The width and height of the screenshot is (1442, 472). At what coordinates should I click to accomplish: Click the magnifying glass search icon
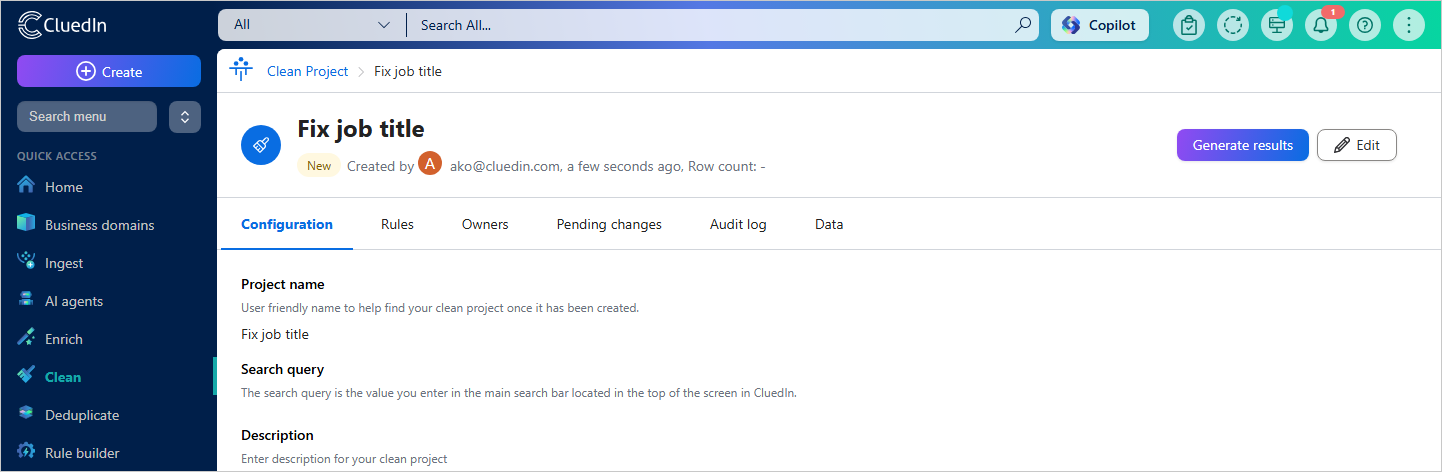(1023, 25)
